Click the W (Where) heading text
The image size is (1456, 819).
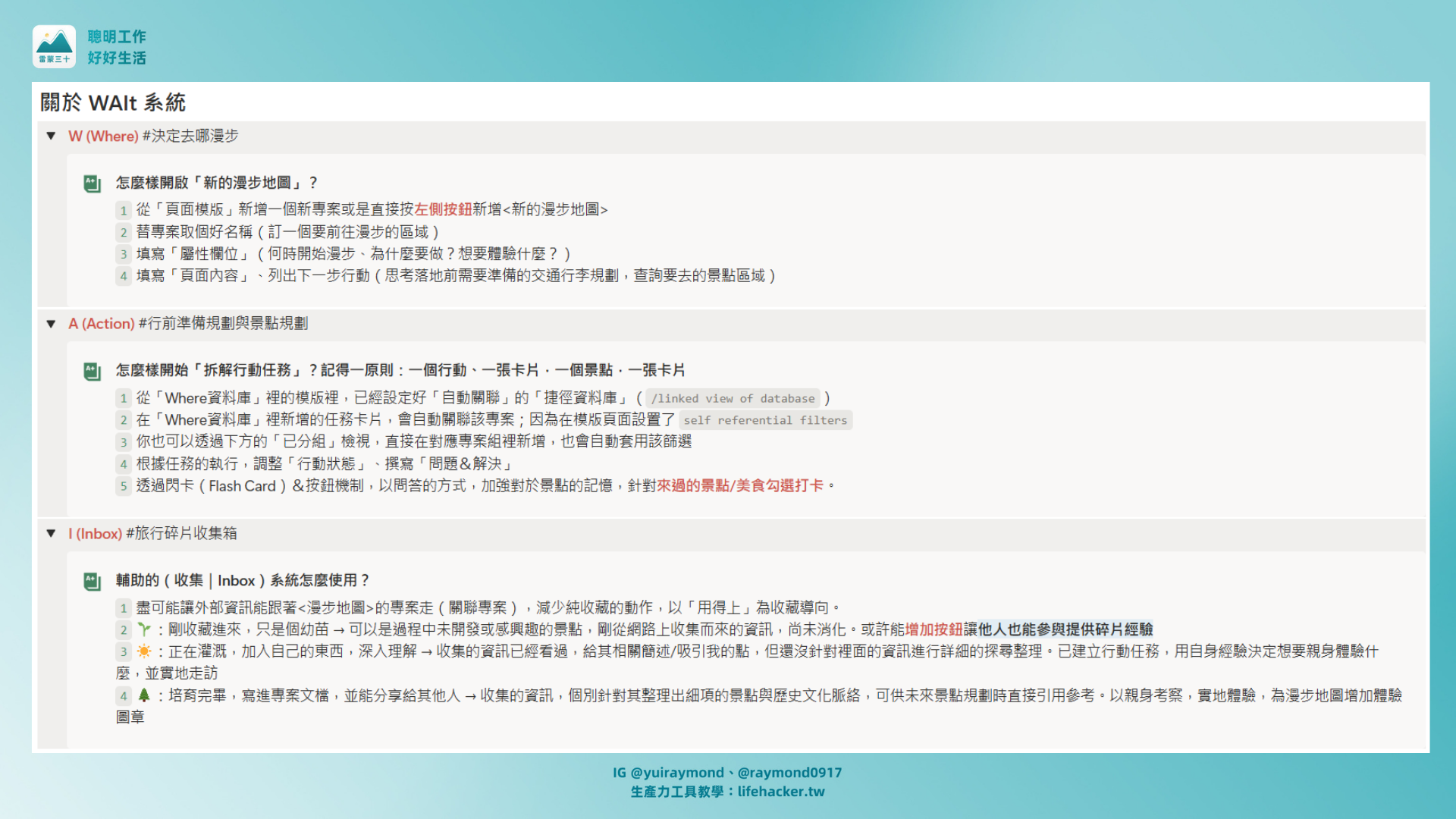click(103, 136)
